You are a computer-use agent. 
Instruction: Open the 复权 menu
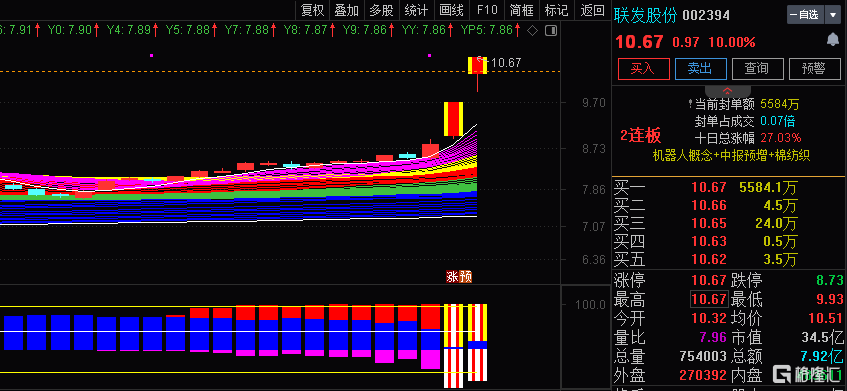313,10
